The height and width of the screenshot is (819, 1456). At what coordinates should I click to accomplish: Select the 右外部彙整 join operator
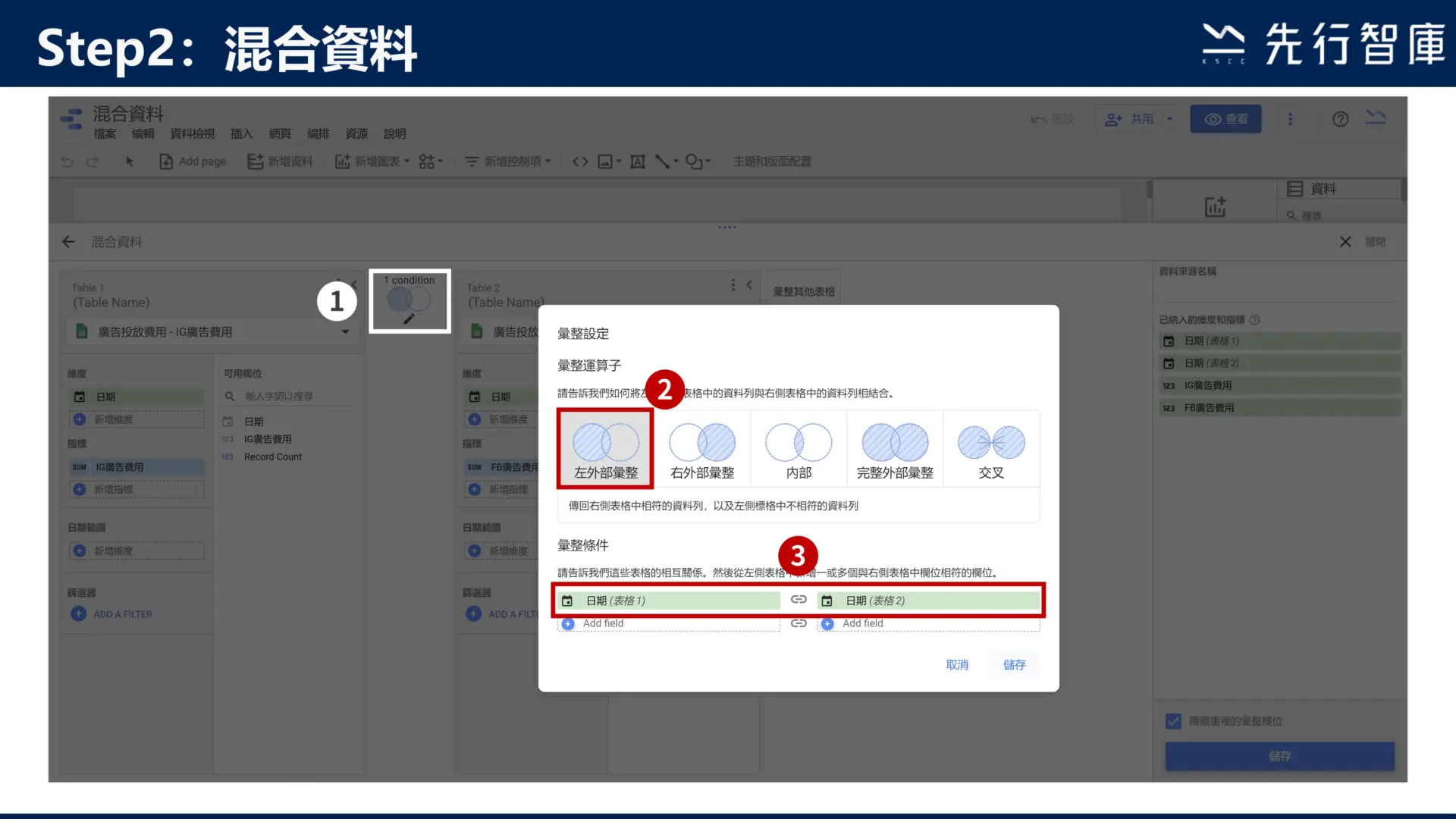pos(702,448)
